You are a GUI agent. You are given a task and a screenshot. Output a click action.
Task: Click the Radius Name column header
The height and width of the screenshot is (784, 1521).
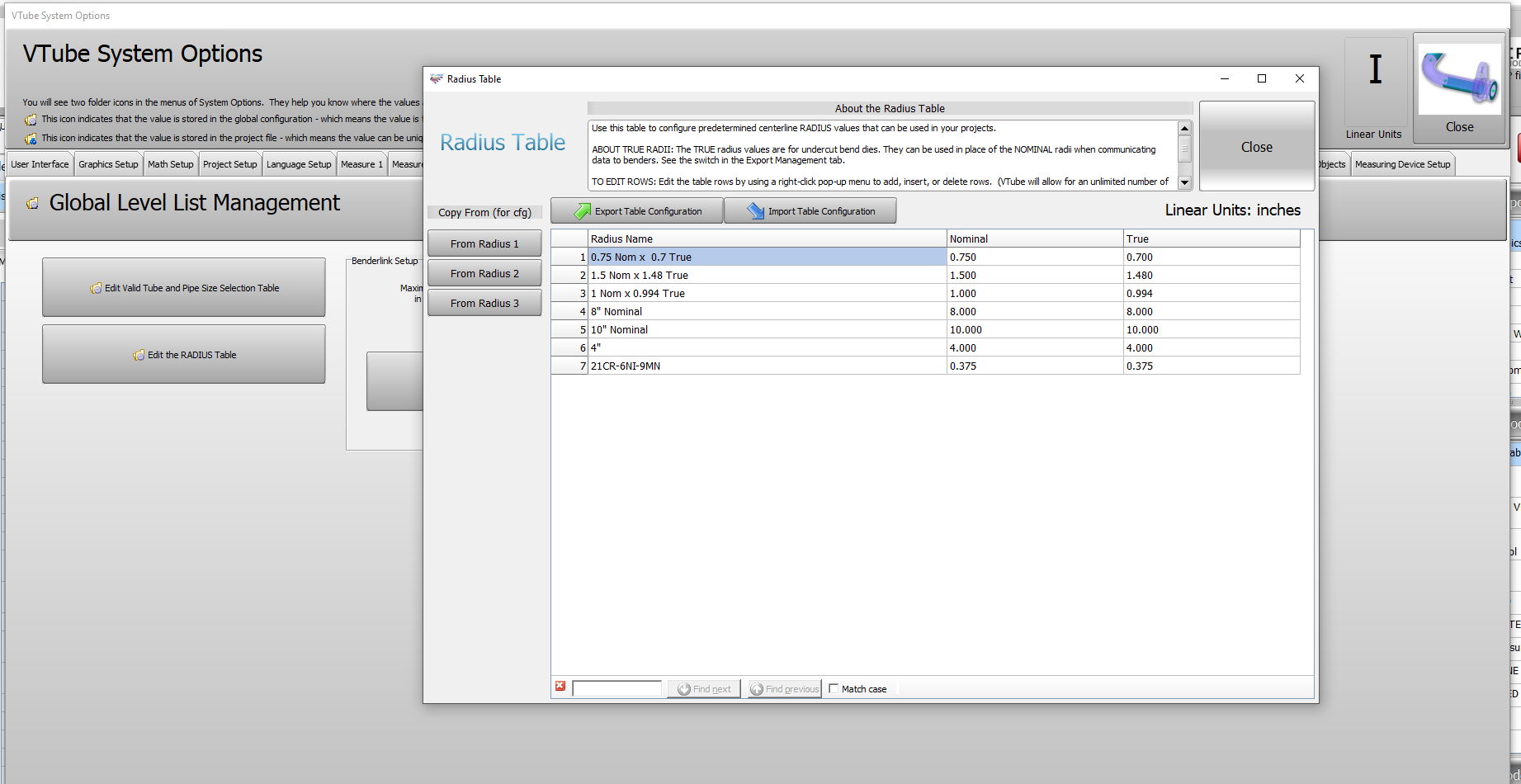[x=767, y=239]
